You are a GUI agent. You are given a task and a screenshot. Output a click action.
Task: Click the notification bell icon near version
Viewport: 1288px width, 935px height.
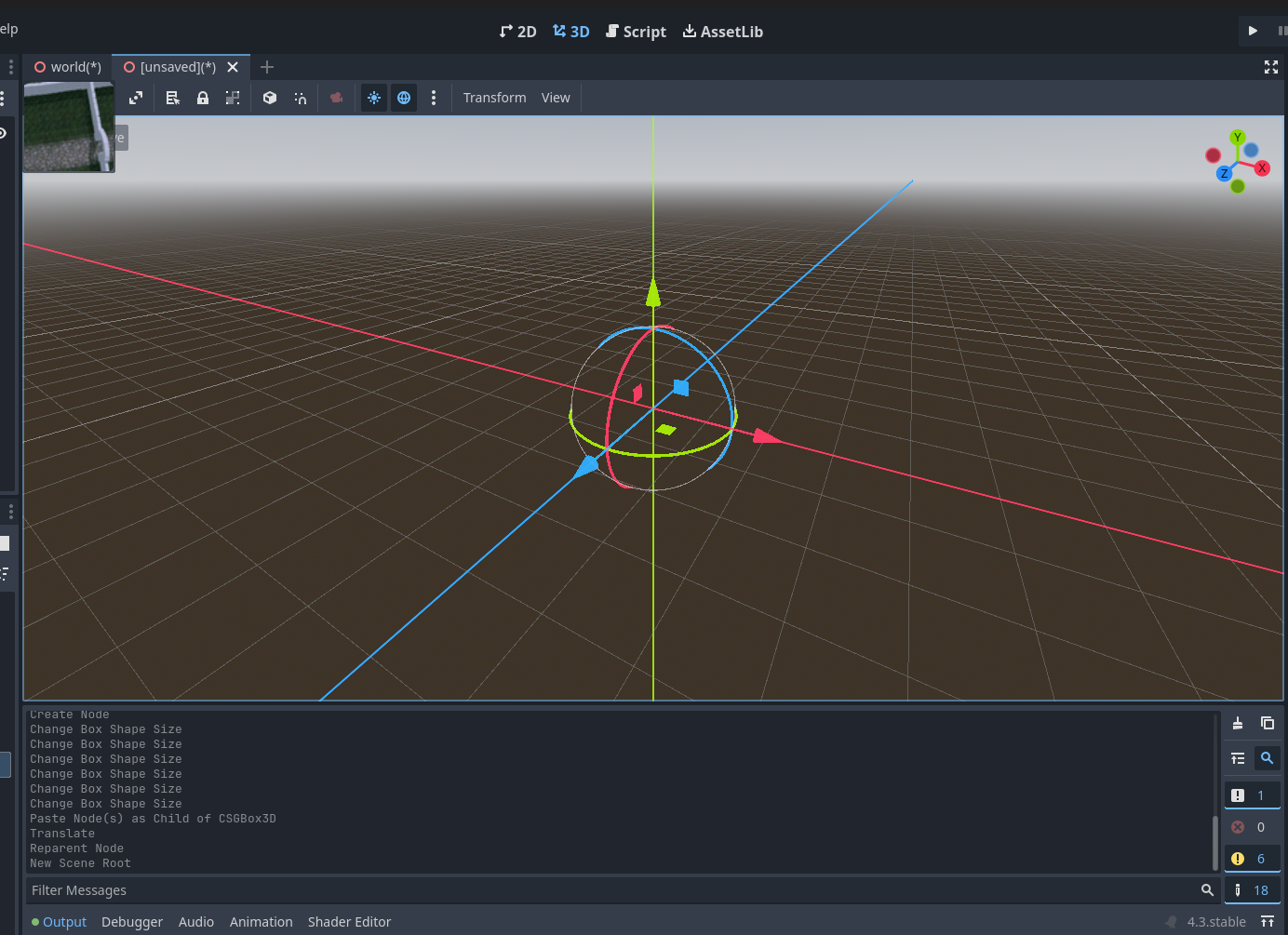pyautogui.click(x=1171, y=922)
